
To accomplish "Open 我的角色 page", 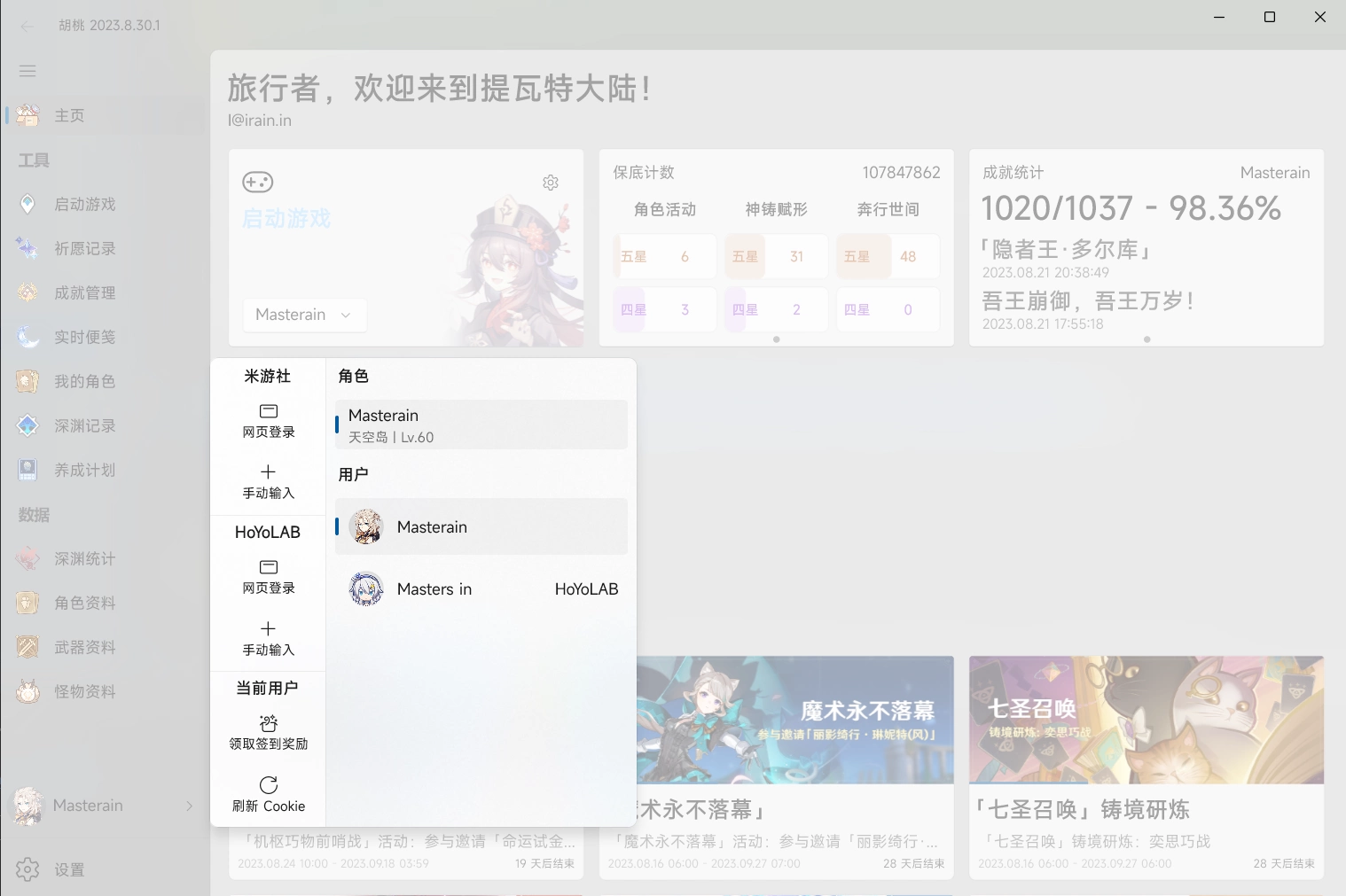I will pyautogui.click(x=104, y=381).
